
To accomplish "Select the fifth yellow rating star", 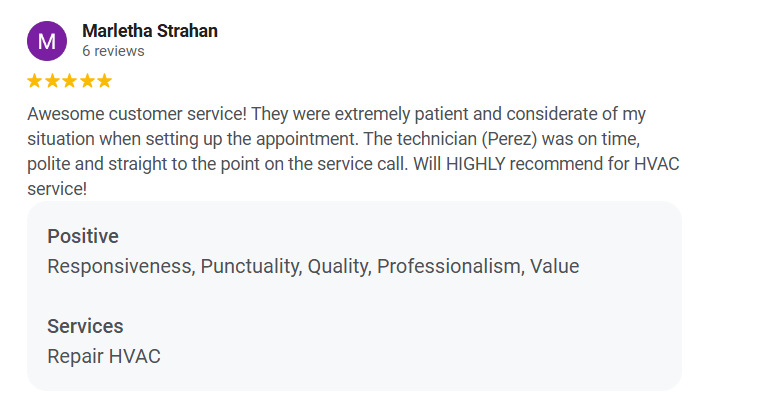I will click(x=105, y=81).
